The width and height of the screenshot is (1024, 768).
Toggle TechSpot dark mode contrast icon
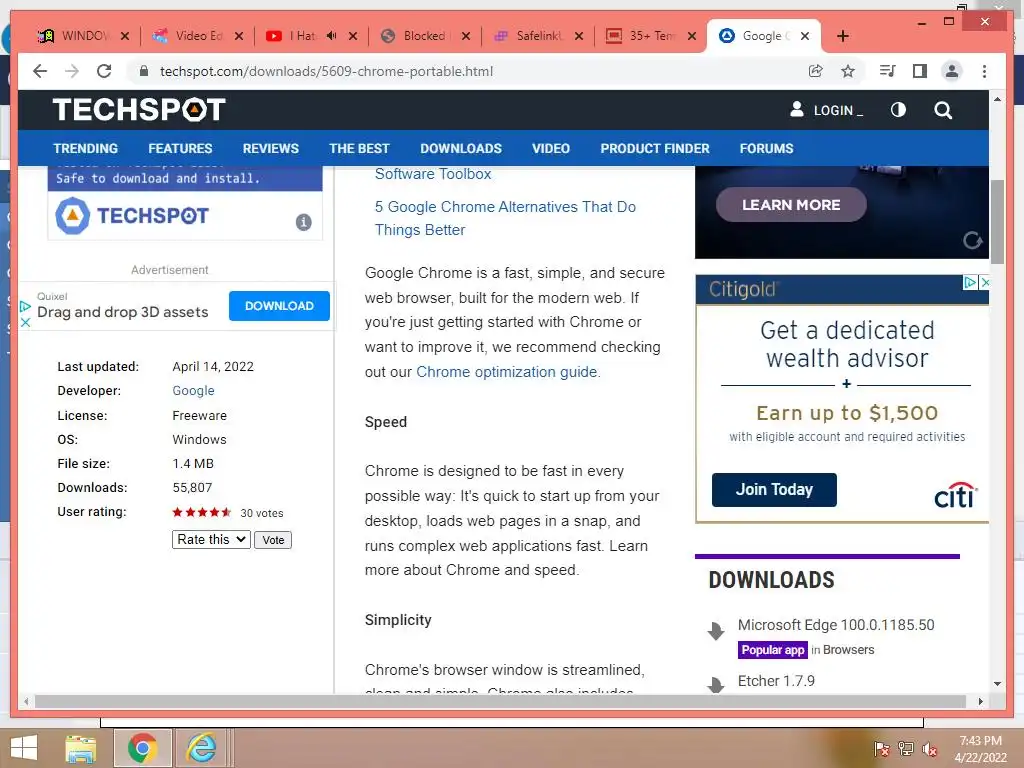coord(899,110)
